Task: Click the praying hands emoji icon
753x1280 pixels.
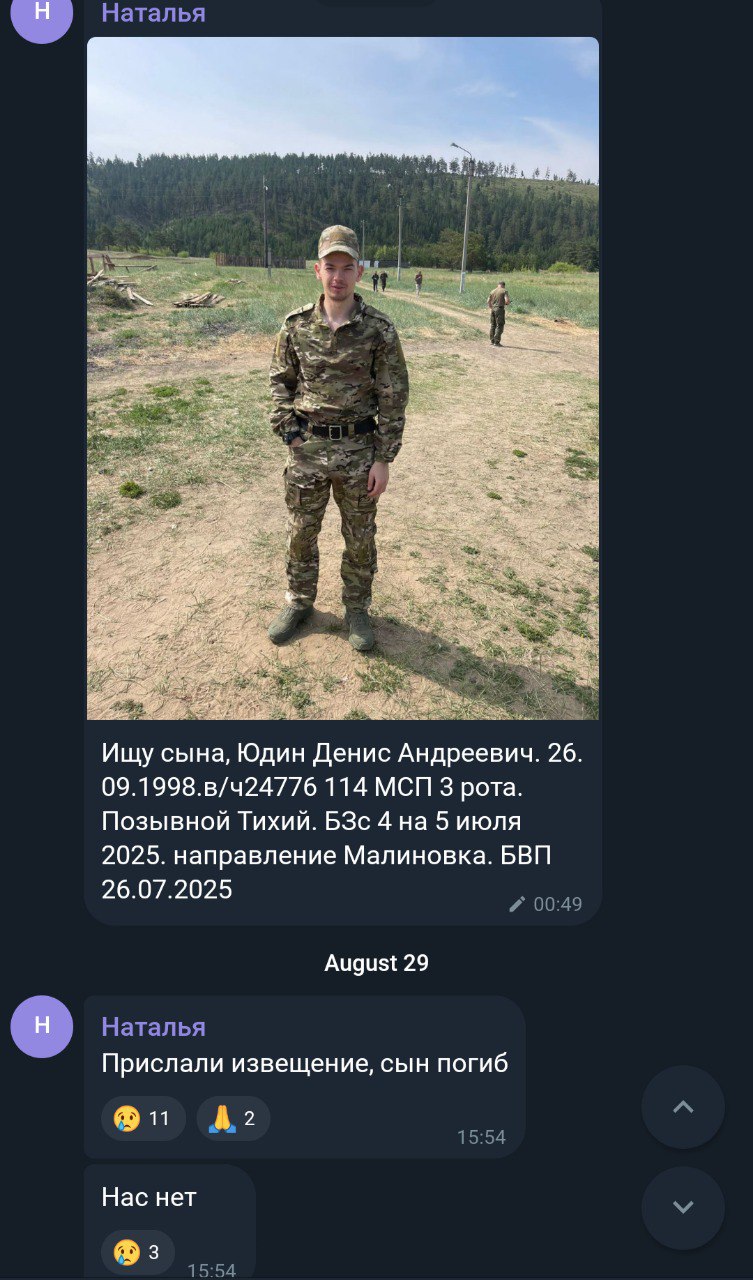Action: coord(222,1118)
